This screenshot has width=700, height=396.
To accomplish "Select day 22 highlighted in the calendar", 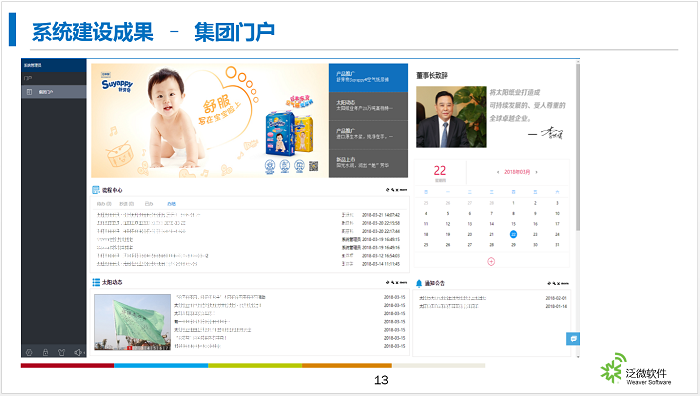I will coord(513,234).
